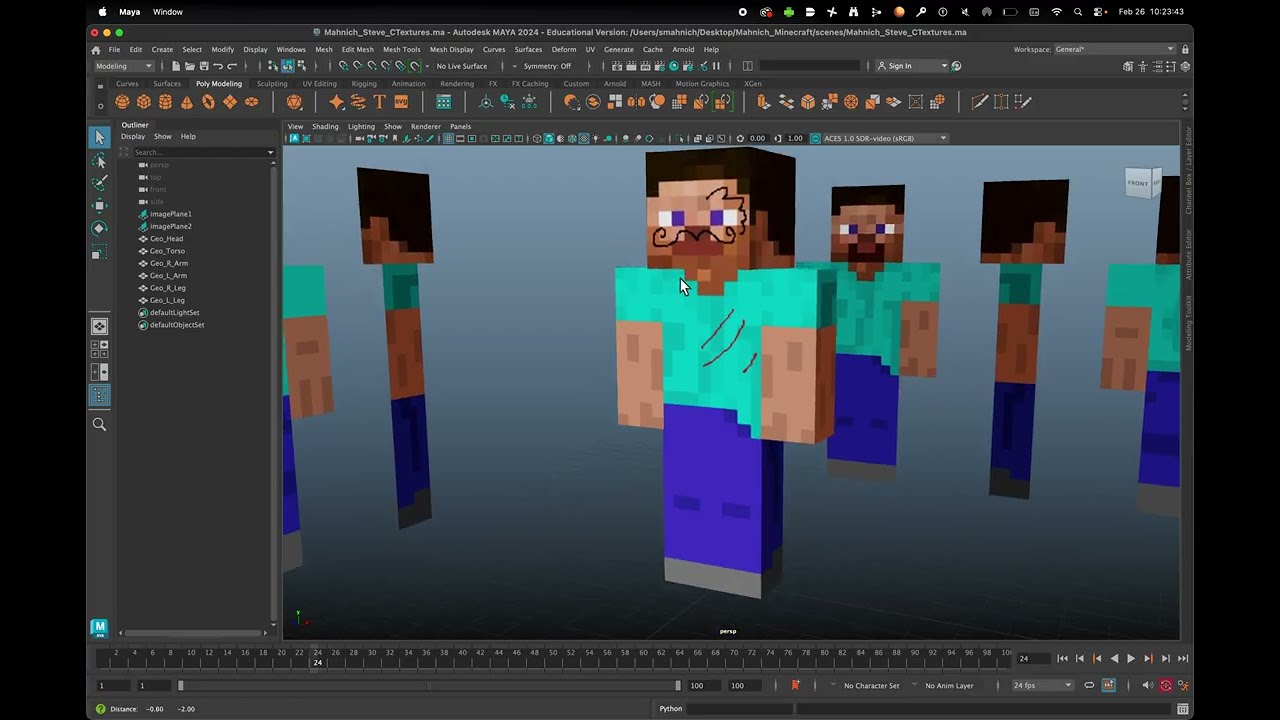1280x720 pixels.
Task: Open the Content Browser shelf icon
Action: click(x=443, y=102)
